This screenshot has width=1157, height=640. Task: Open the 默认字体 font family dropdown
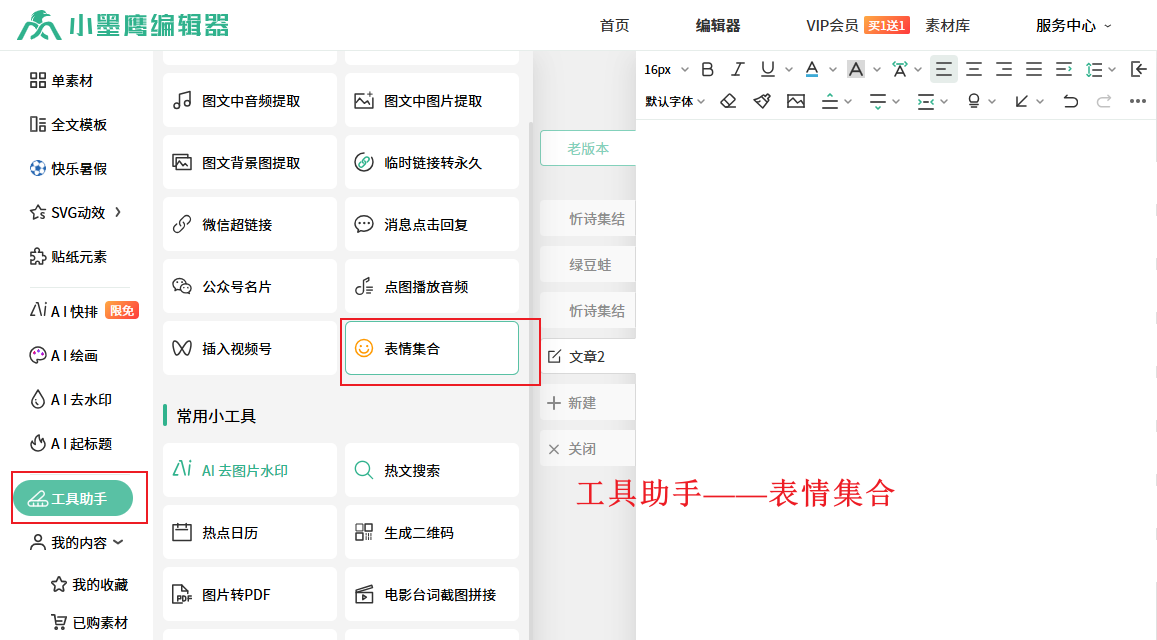point(674,101)
